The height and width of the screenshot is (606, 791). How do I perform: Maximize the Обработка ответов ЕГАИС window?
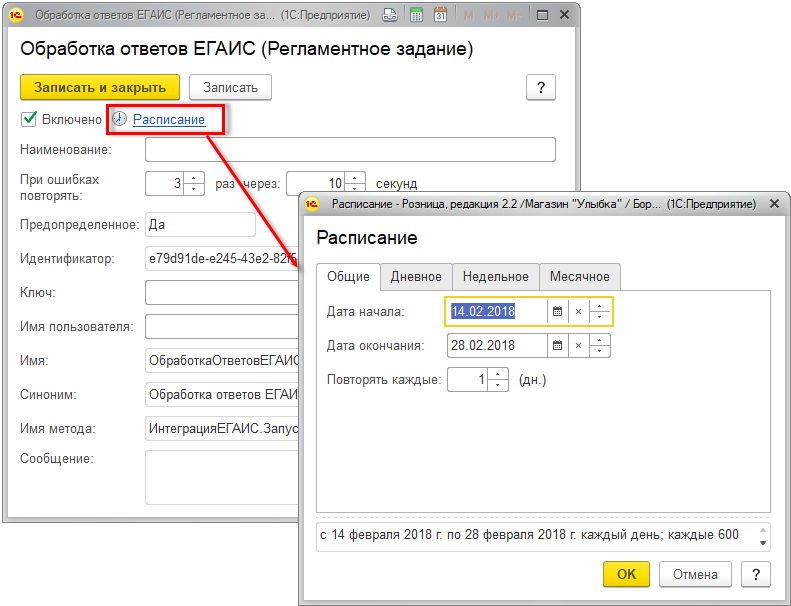542,15
